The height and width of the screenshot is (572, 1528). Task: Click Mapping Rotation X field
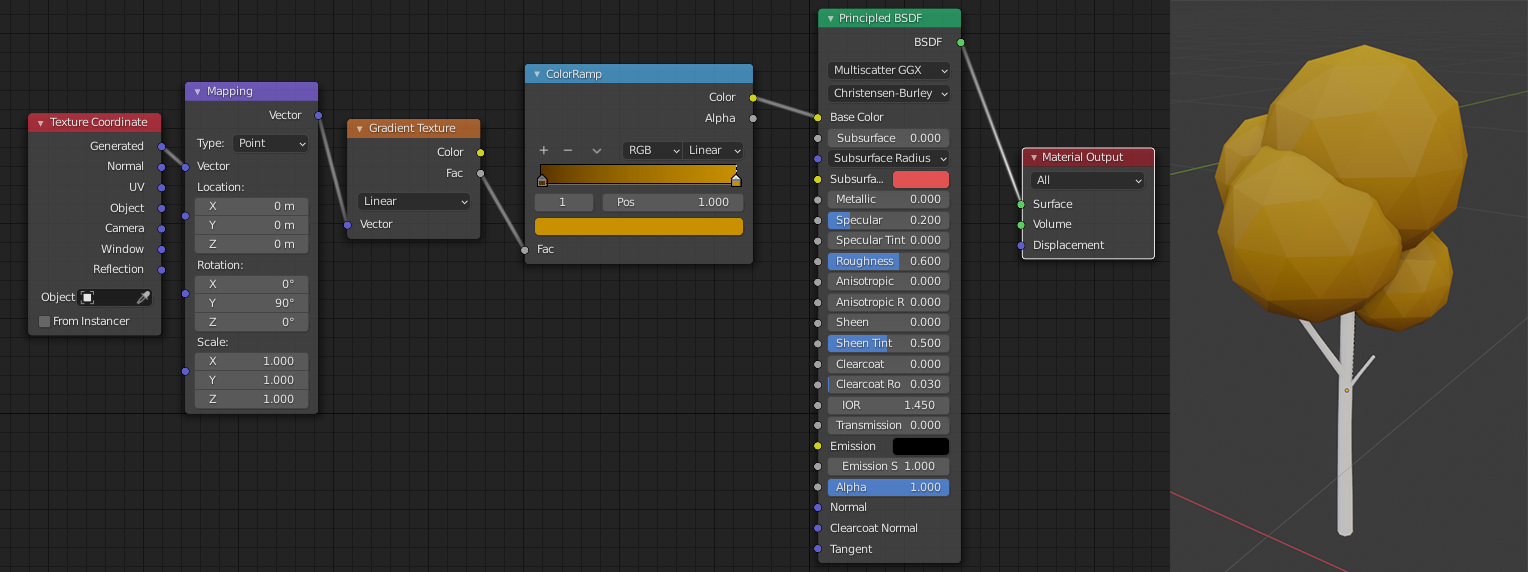252,284
